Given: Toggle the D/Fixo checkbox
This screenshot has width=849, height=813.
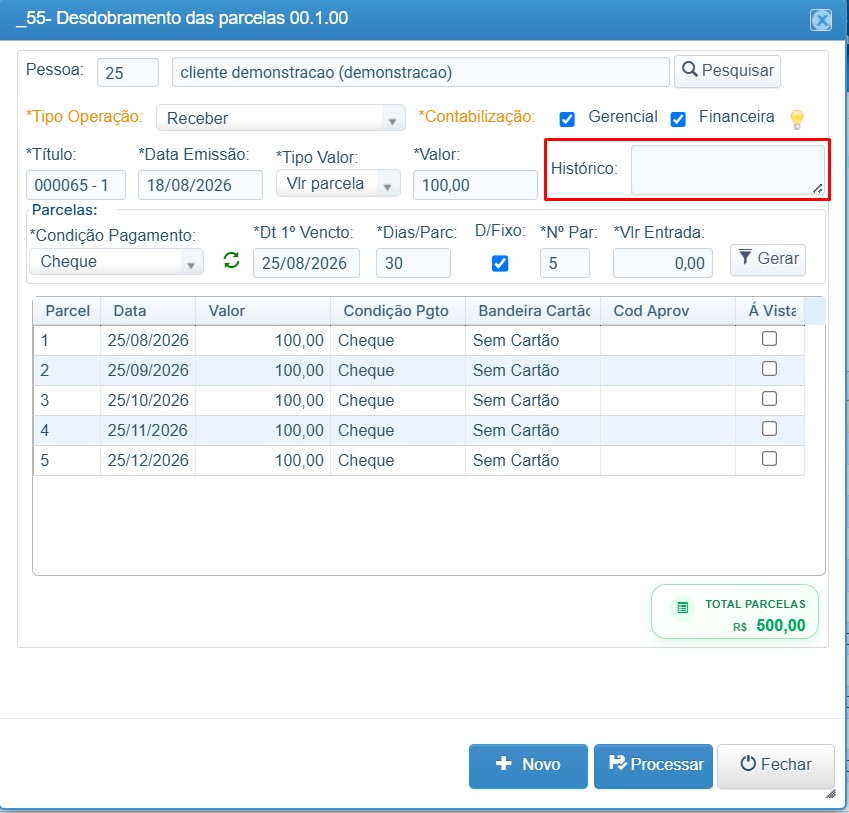Looking at the screenshot, I should 500,264.
